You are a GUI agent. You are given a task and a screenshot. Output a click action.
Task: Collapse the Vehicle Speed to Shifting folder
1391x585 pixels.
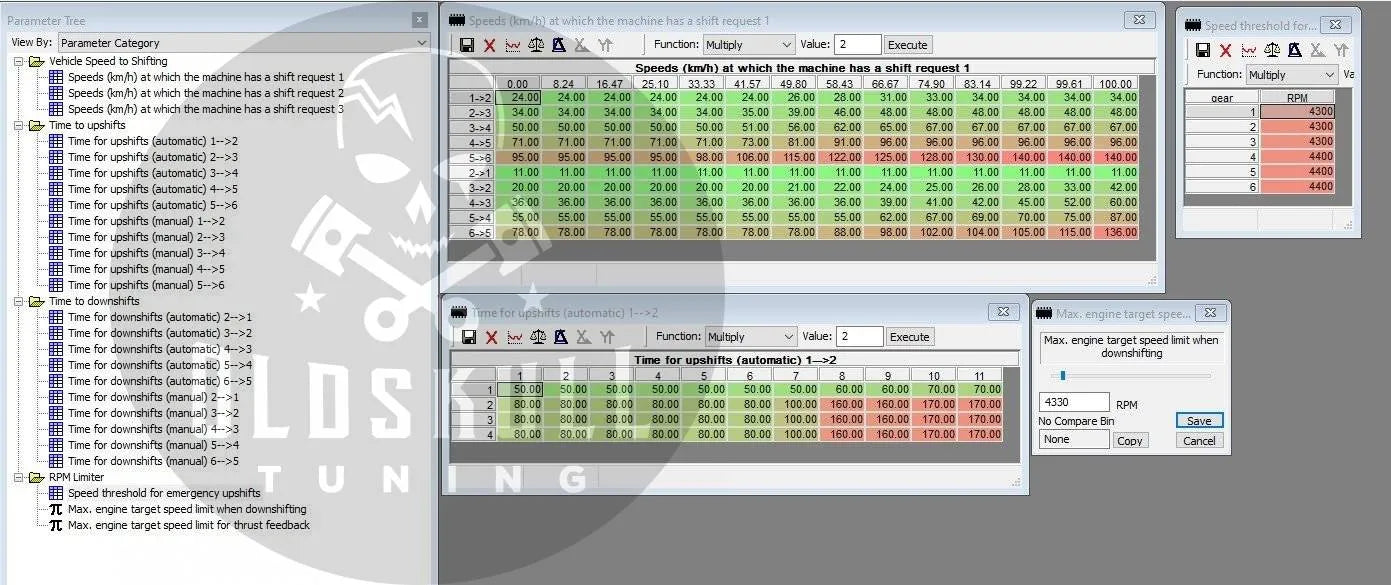tap(20, 61)
